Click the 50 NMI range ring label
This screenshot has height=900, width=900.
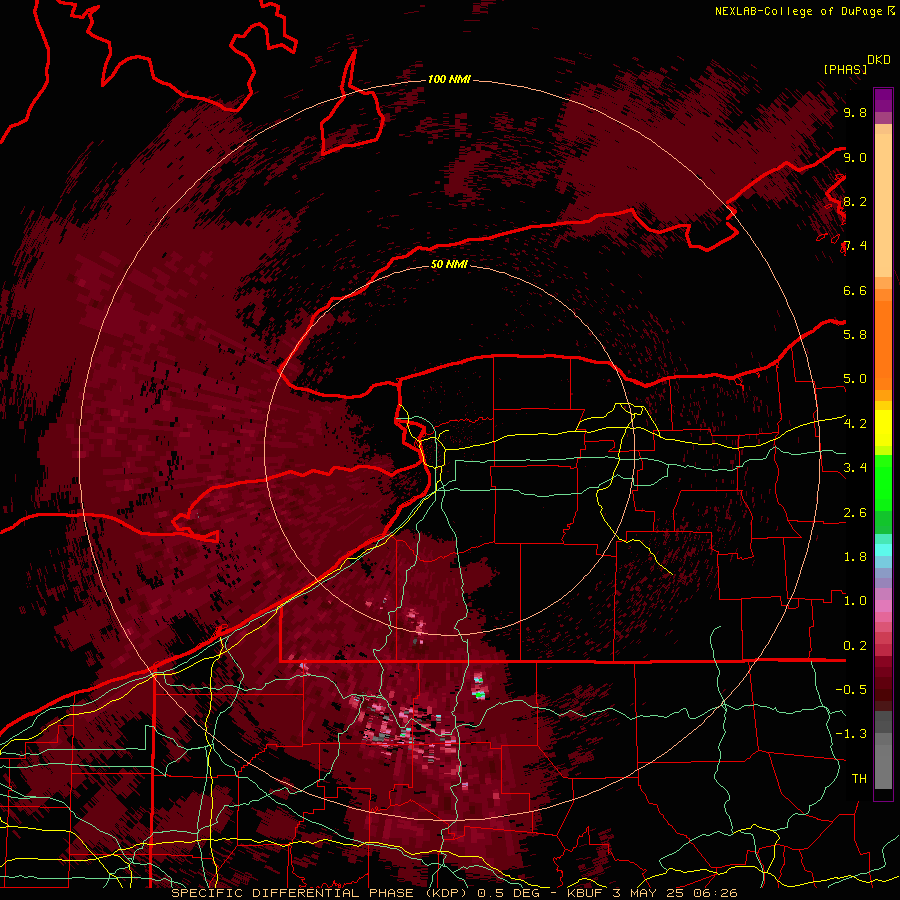(449, 264)
